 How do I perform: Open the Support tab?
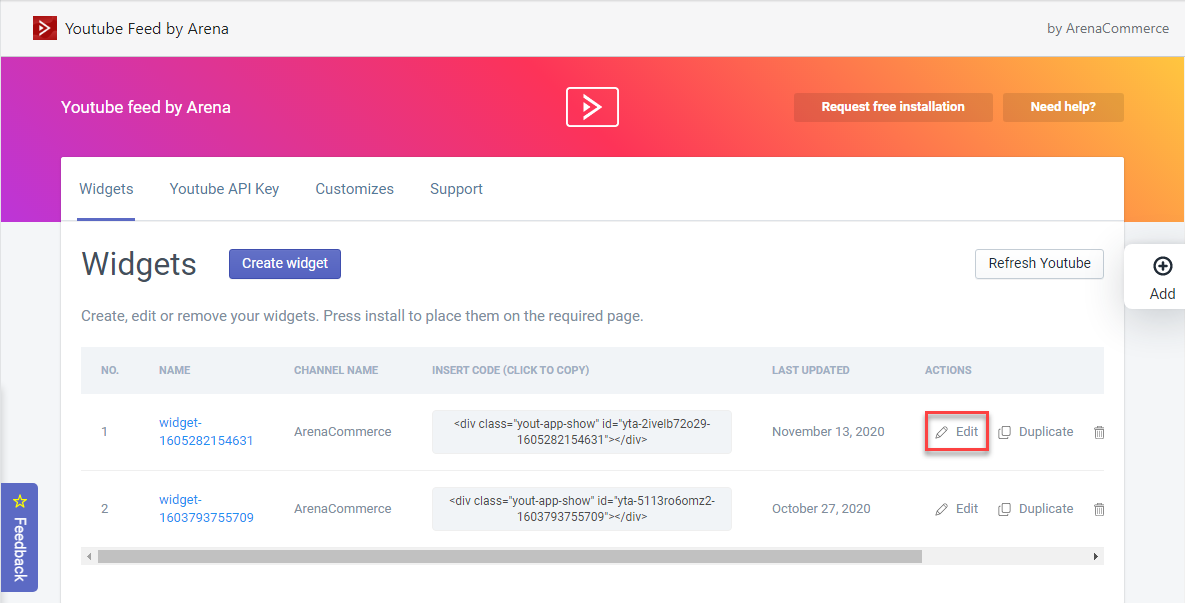[456, 189]
